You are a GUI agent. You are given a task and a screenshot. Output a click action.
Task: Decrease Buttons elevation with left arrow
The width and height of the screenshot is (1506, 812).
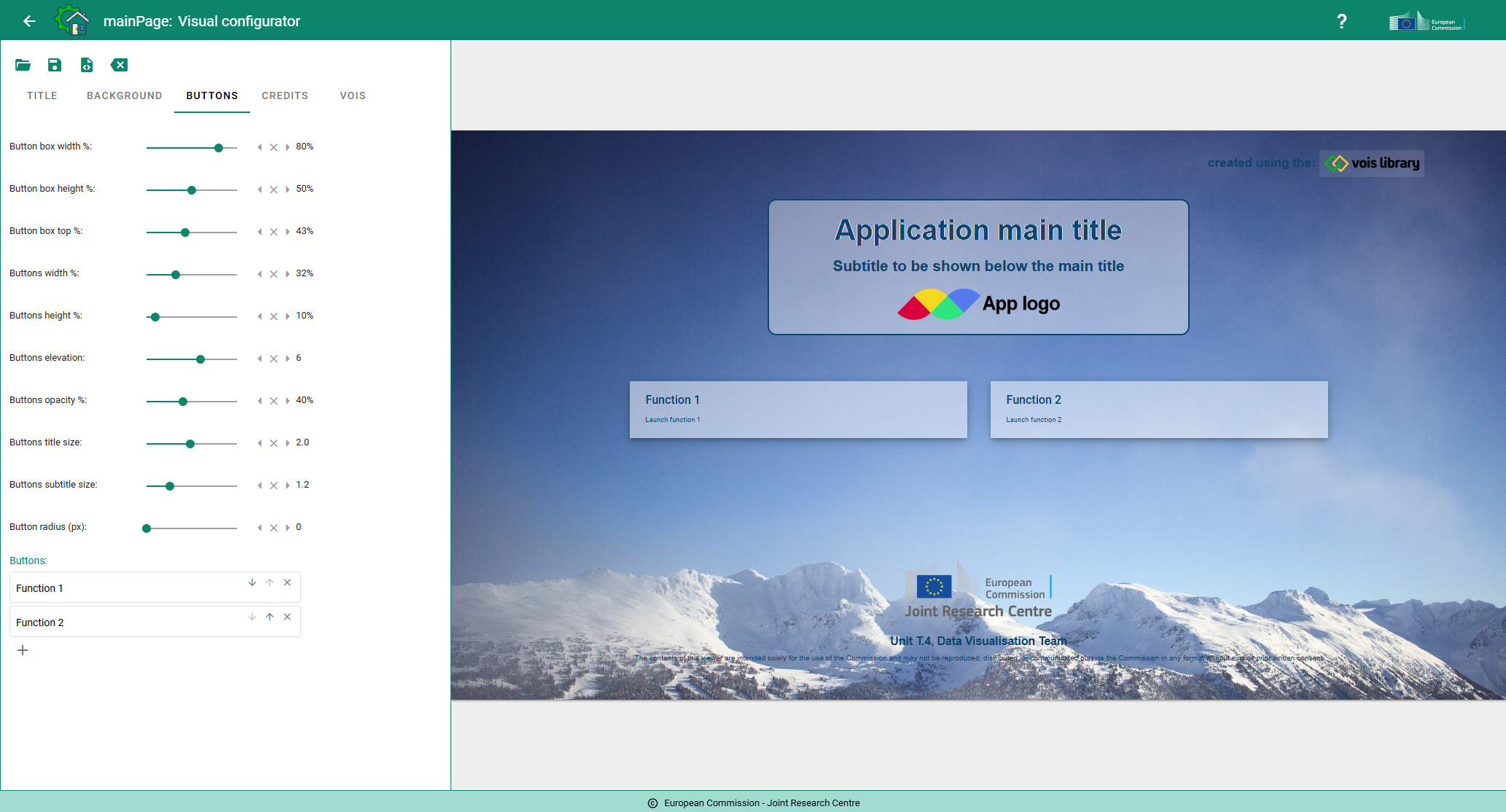click(x=260, y=359)
